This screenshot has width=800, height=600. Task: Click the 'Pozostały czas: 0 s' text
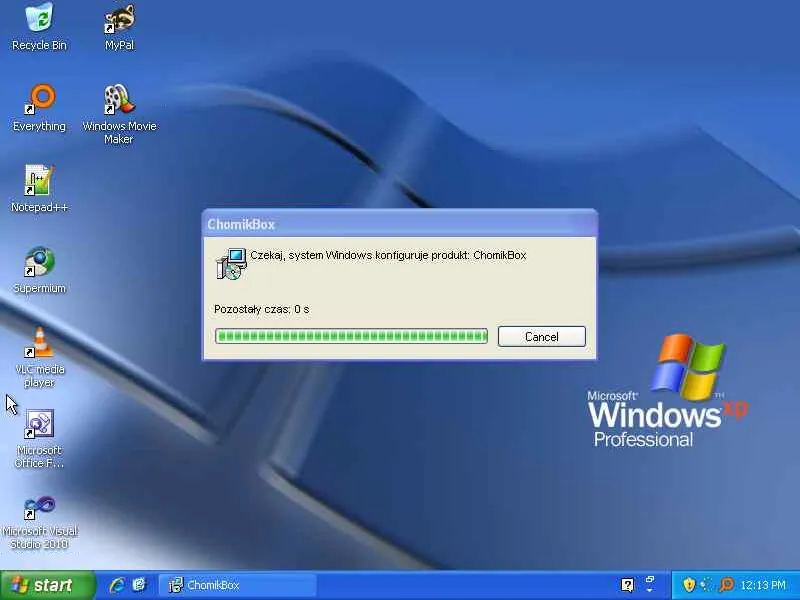coord(261,309)
